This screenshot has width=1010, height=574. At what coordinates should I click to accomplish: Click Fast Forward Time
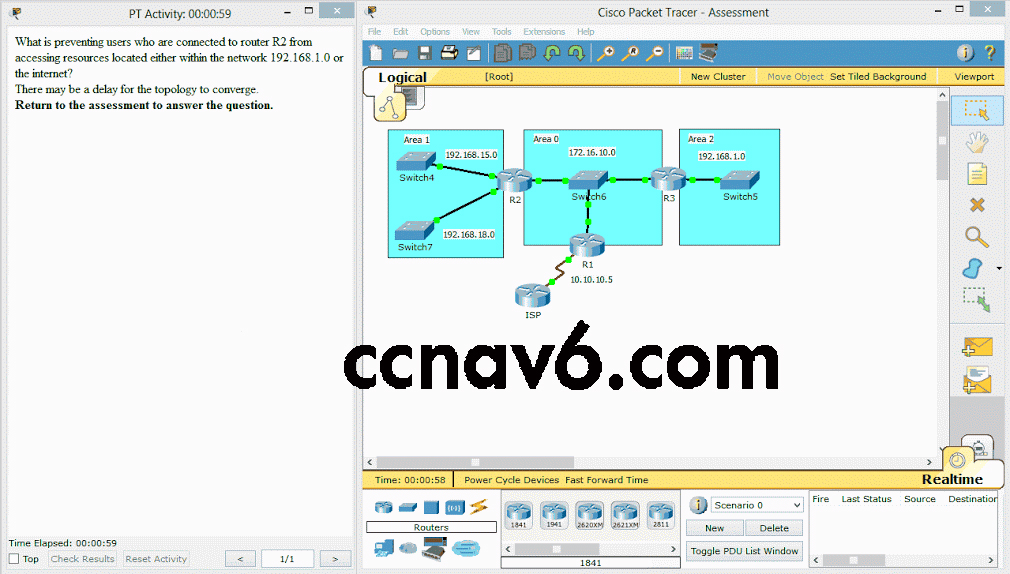click(607, 480)
